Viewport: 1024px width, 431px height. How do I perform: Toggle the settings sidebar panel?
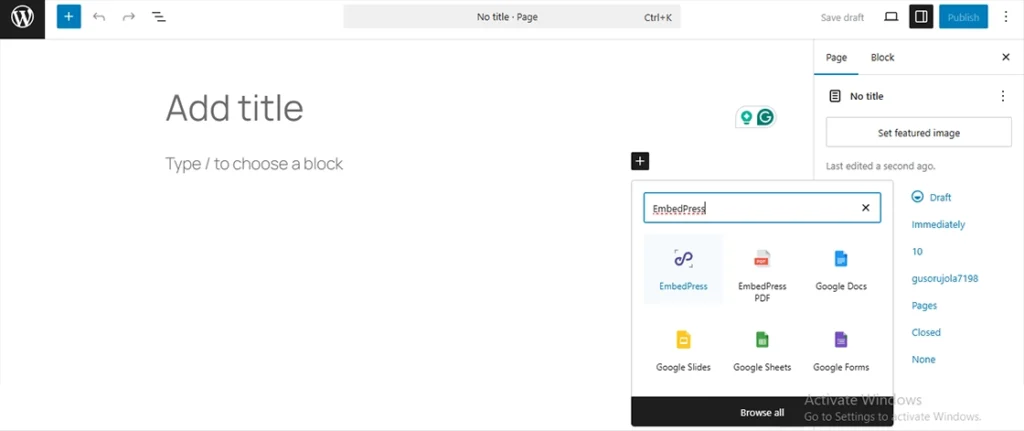pyautogui.click(x=921, y=17)
